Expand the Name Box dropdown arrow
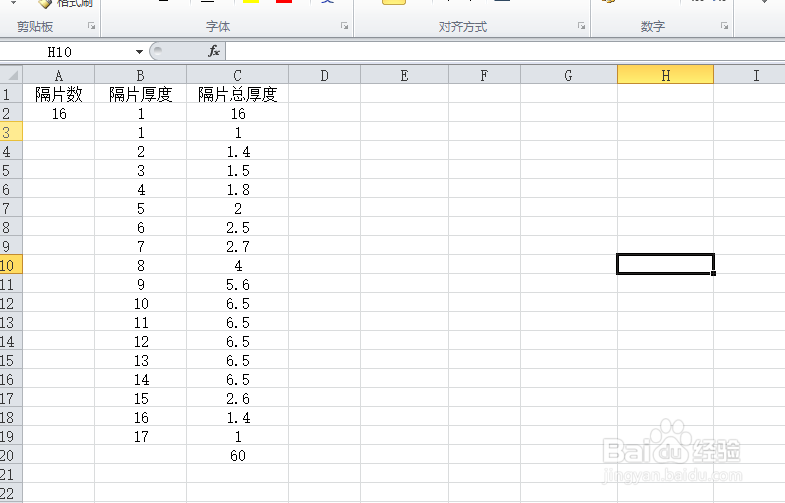The width and height of the screenshot is (785, 503). [x=139, y=52]
